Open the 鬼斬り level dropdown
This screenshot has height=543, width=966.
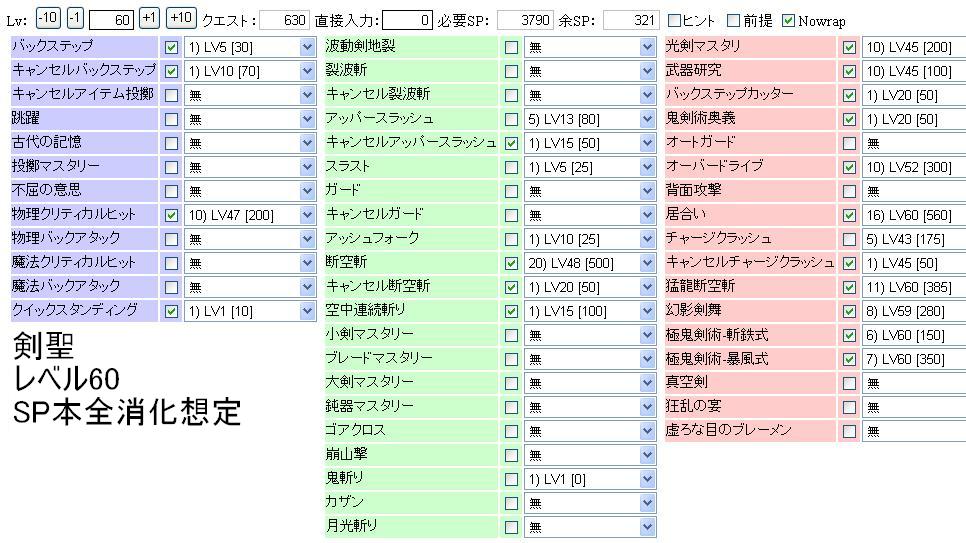pyautogui.click(x=590, y=480)
